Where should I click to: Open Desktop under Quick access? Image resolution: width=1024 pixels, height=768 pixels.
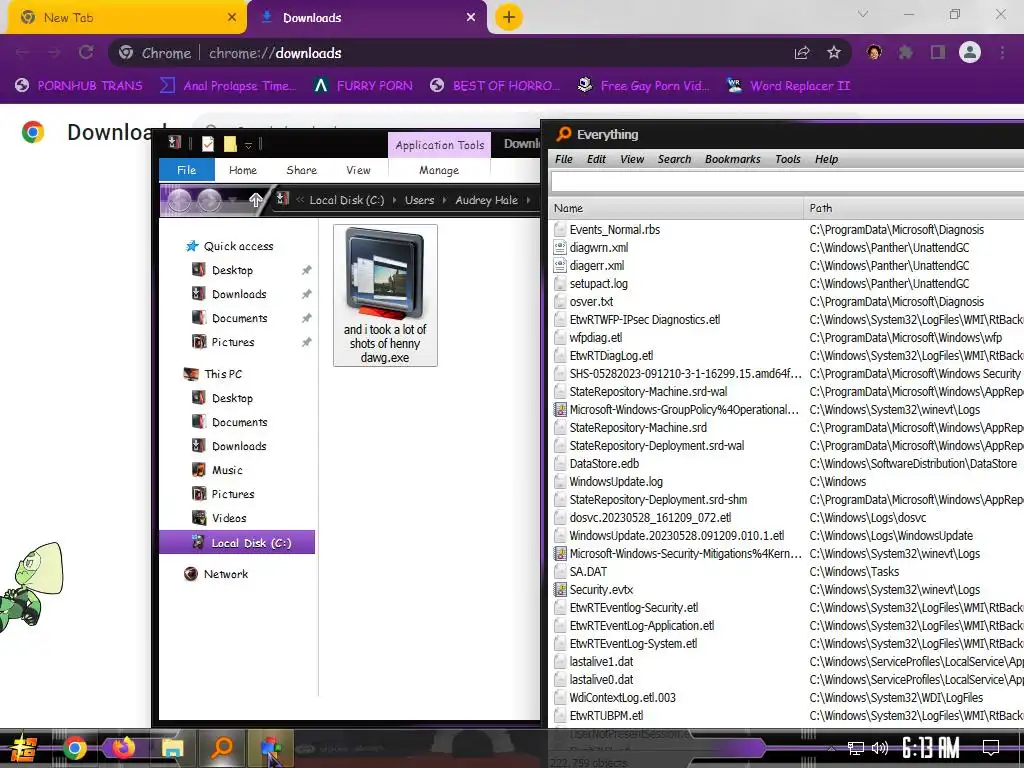click(x=232, y=270)
